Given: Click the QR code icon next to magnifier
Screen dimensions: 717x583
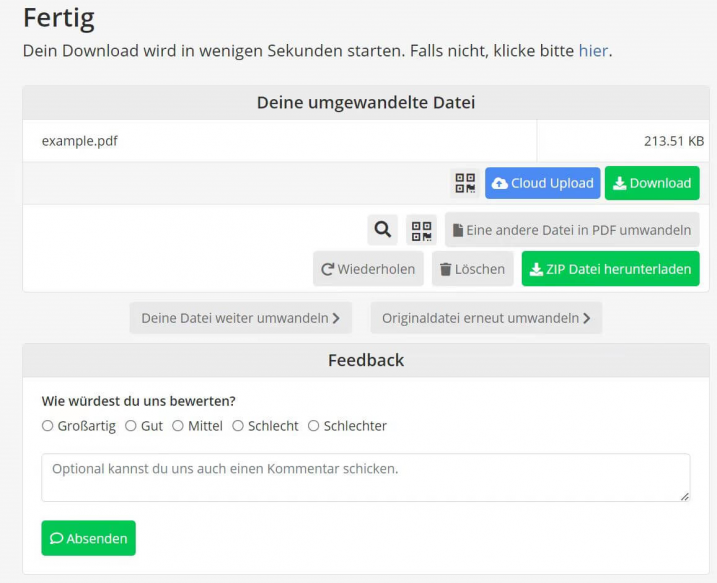Looking at the screenshot, I should [421, 230].
